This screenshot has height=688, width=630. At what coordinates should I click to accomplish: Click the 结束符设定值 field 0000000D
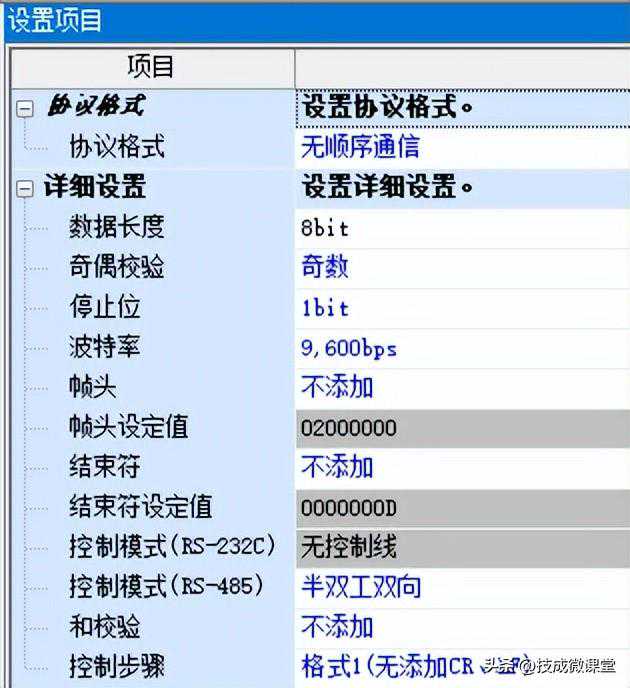click(348, 508)
